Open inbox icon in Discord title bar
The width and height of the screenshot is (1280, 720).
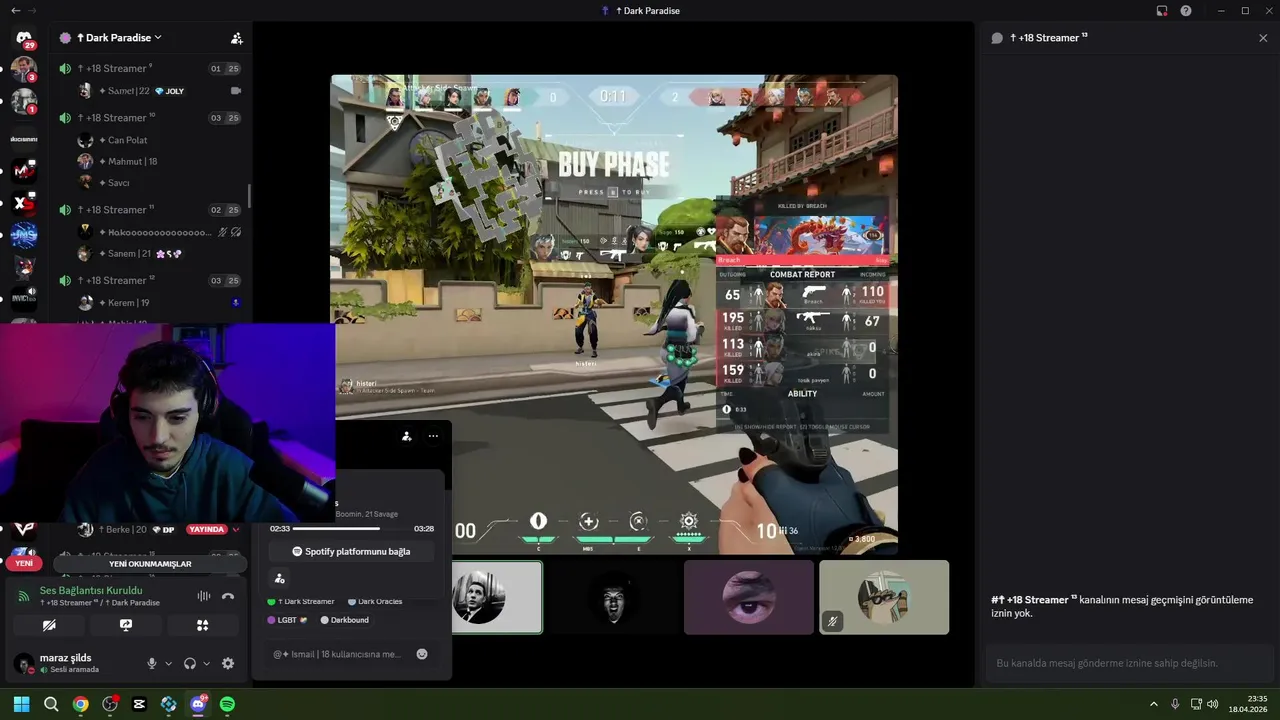tap(1162, 11)
